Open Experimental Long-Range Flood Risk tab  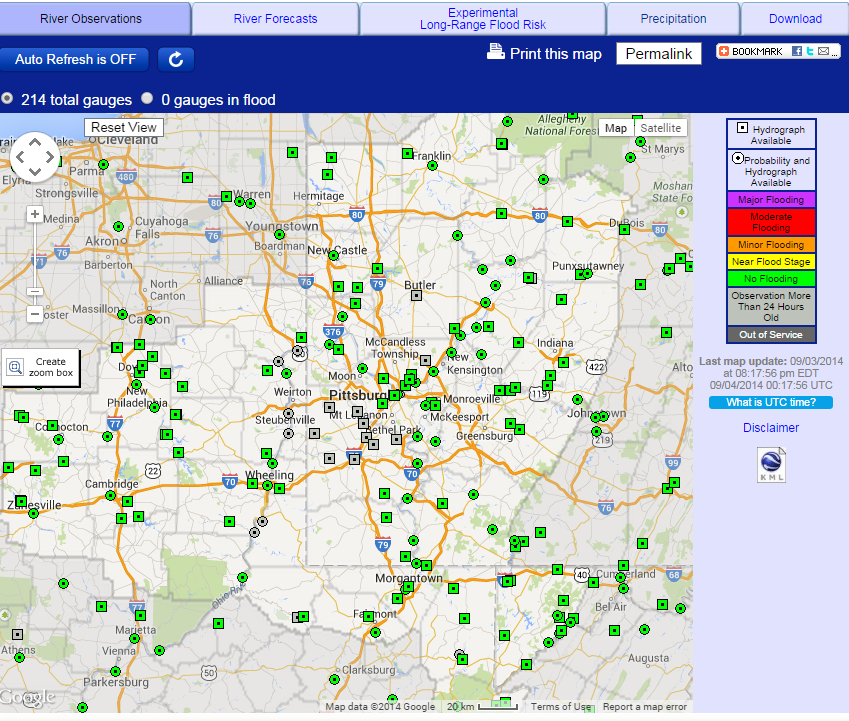482,18
